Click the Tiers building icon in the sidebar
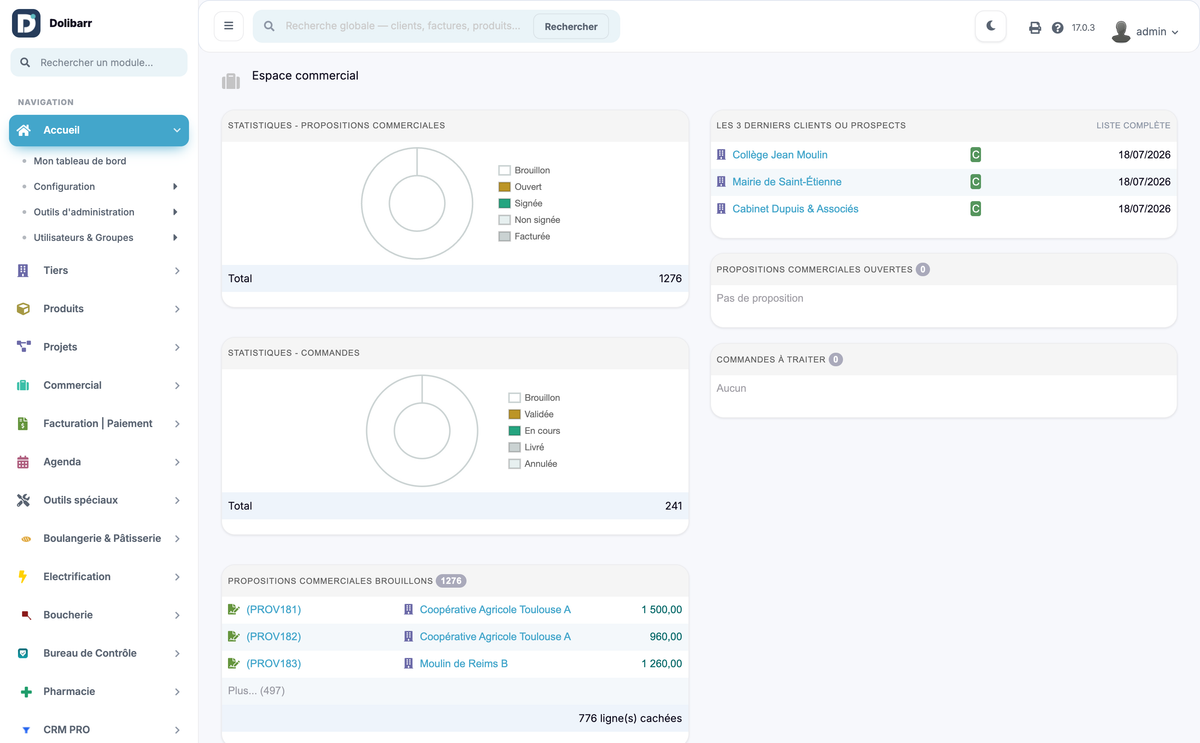Screen dimensions: 1200x743 (23, 271)
